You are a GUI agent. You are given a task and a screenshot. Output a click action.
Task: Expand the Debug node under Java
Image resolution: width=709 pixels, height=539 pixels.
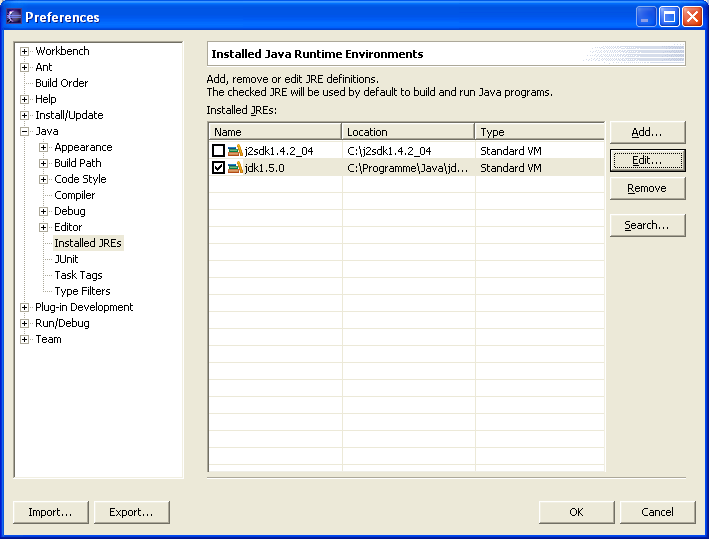coord(43,211)
